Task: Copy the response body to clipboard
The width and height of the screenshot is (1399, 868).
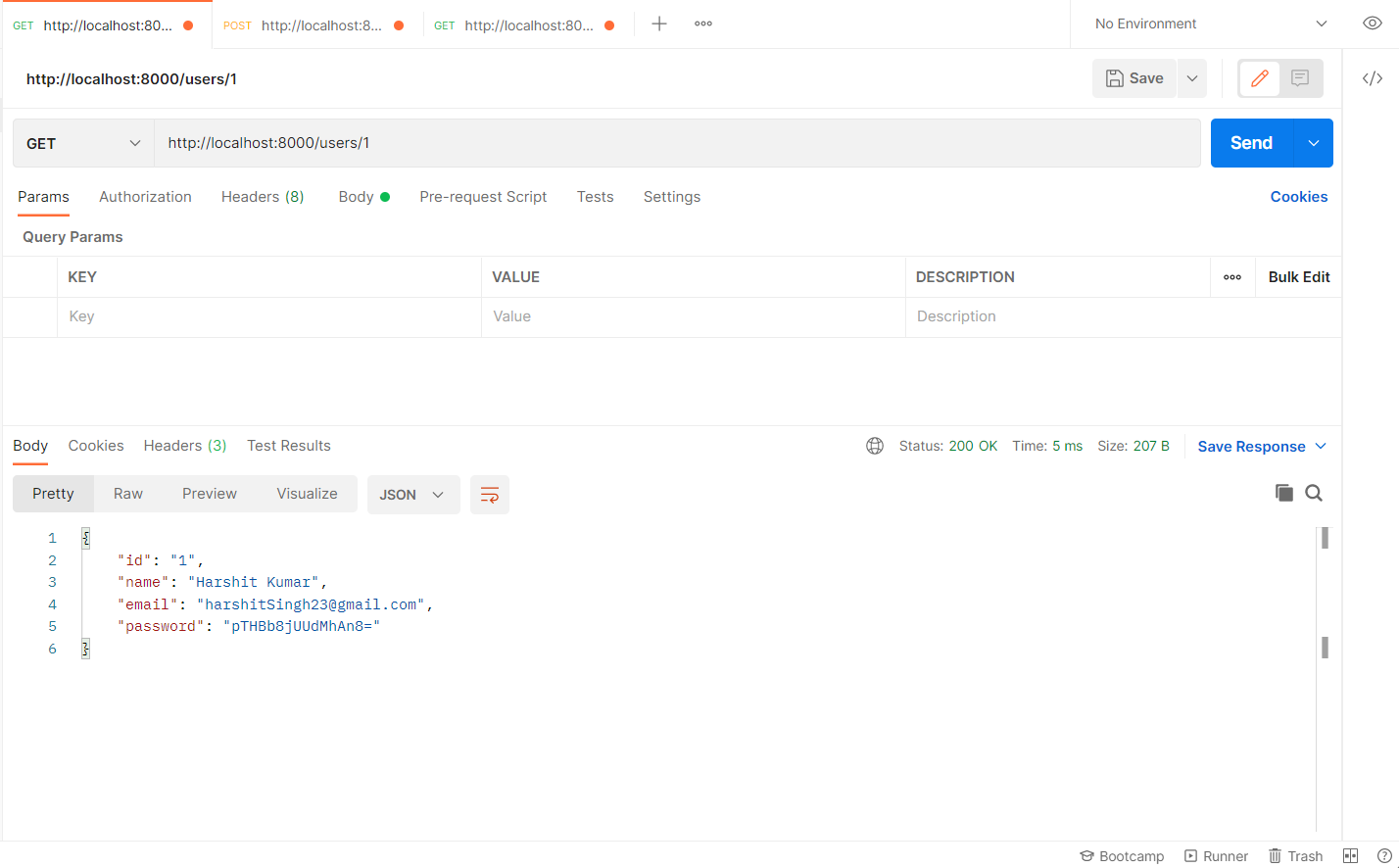Action: pos(1283,493)
